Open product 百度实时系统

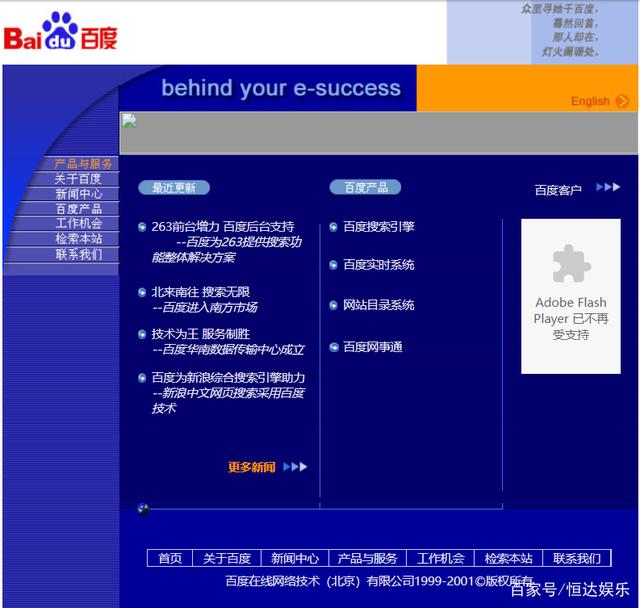(x=379, y=265)
